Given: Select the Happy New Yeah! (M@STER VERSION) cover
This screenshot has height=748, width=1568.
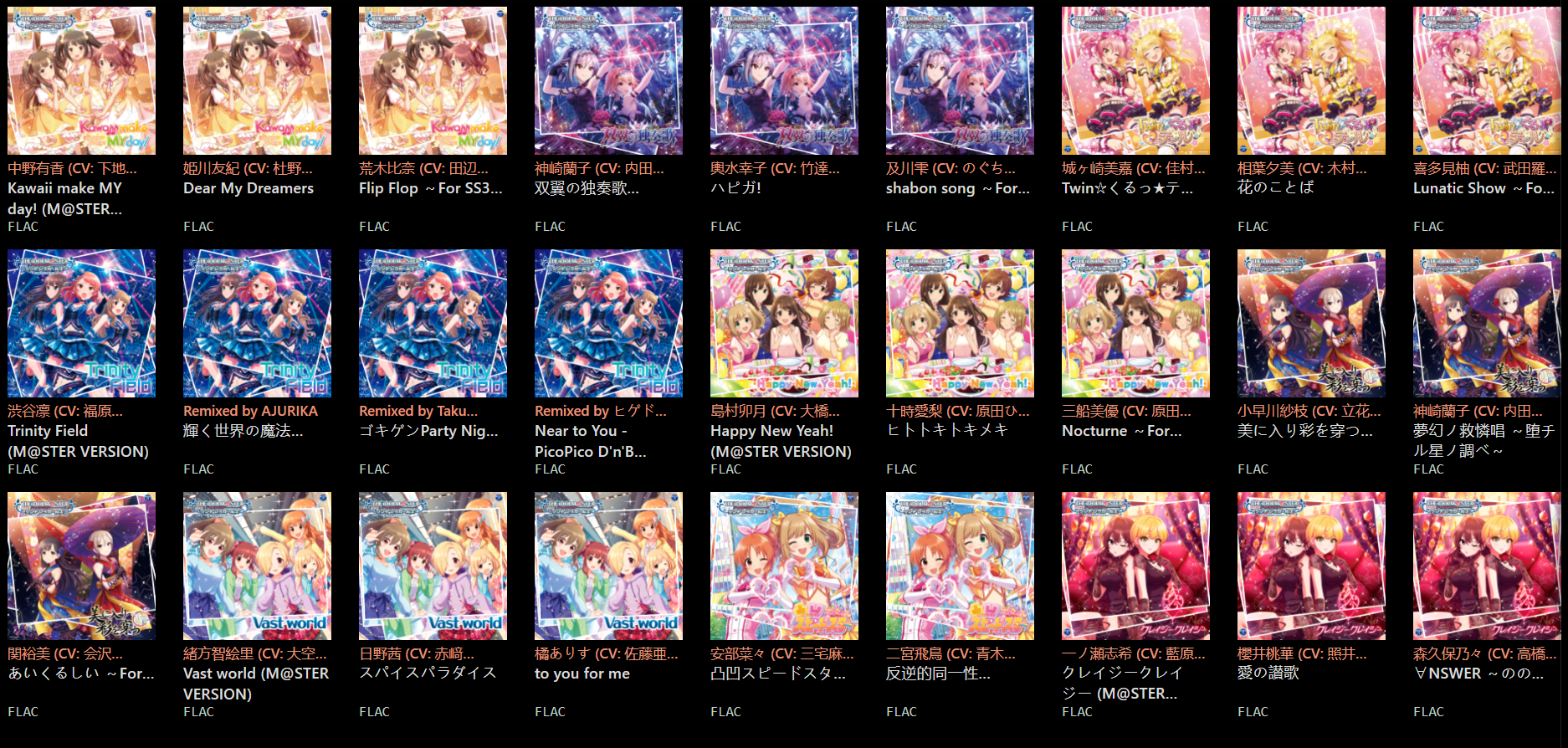Looking at the screenshot, I should [x=784, y=323].
